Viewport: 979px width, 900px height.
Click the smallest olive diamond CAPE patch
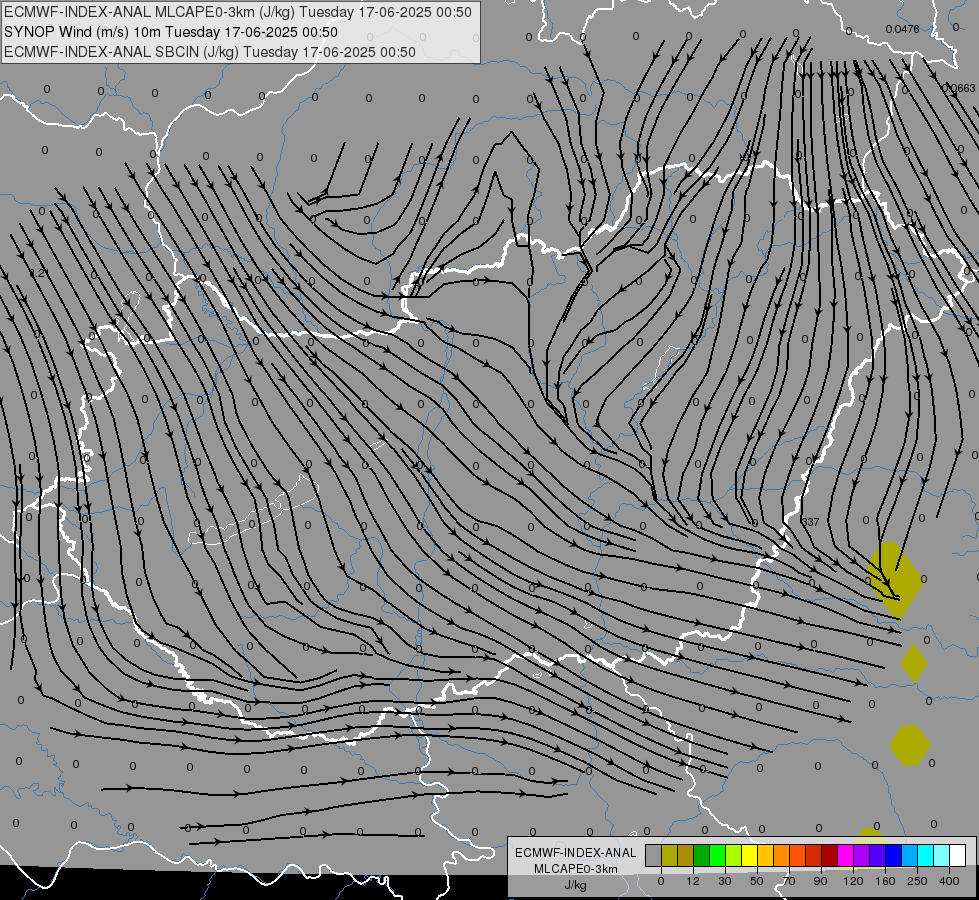pos(914,663)
